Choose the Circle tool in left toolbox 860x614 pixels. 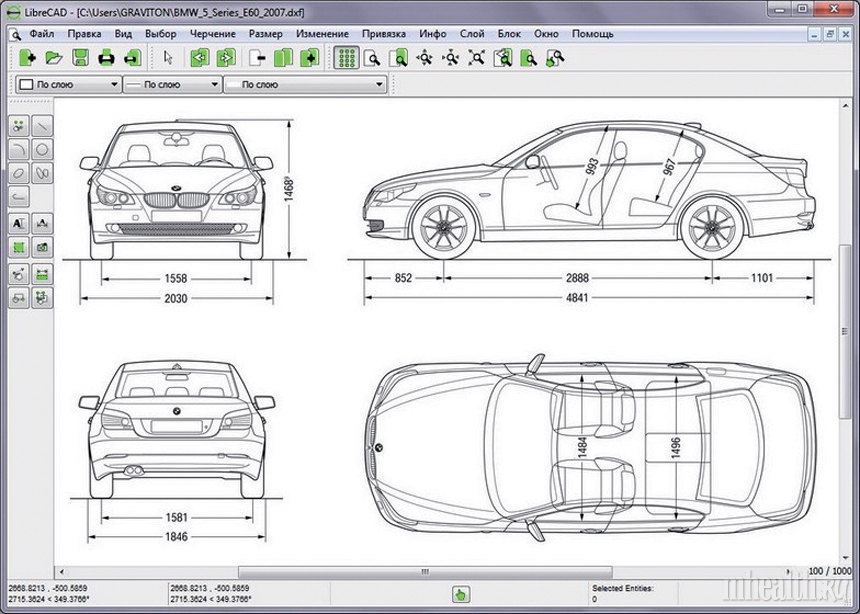click(x=43, y=150)
